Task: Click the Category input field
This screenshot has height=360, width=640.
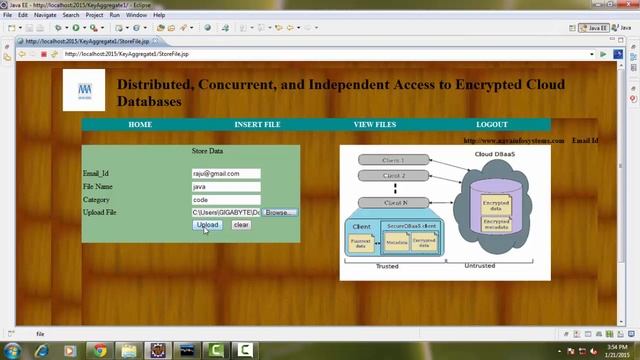Action: tap(226, 200)
